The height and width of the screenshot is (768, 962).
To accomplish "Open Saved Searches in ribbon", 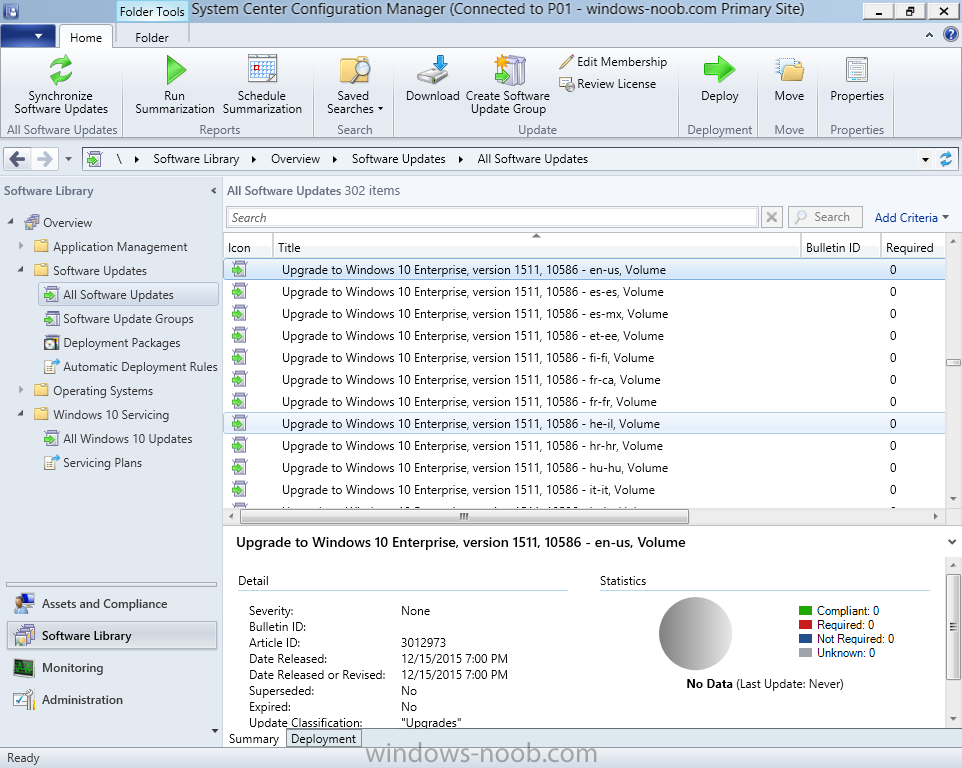I will pyautogui.click(x=354, y=85).
